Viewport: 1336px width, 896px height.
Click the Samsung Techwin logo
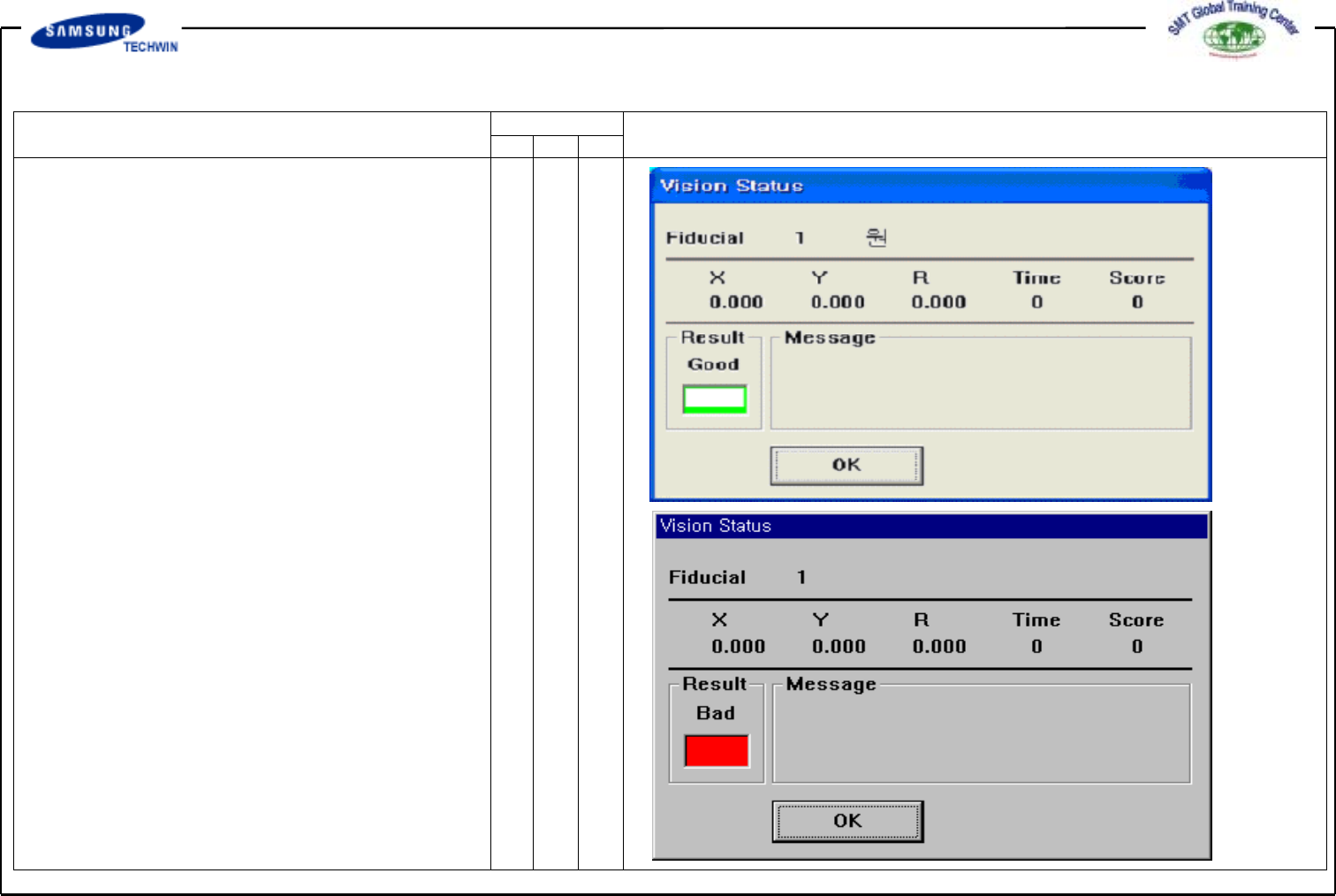click(104, 34)
